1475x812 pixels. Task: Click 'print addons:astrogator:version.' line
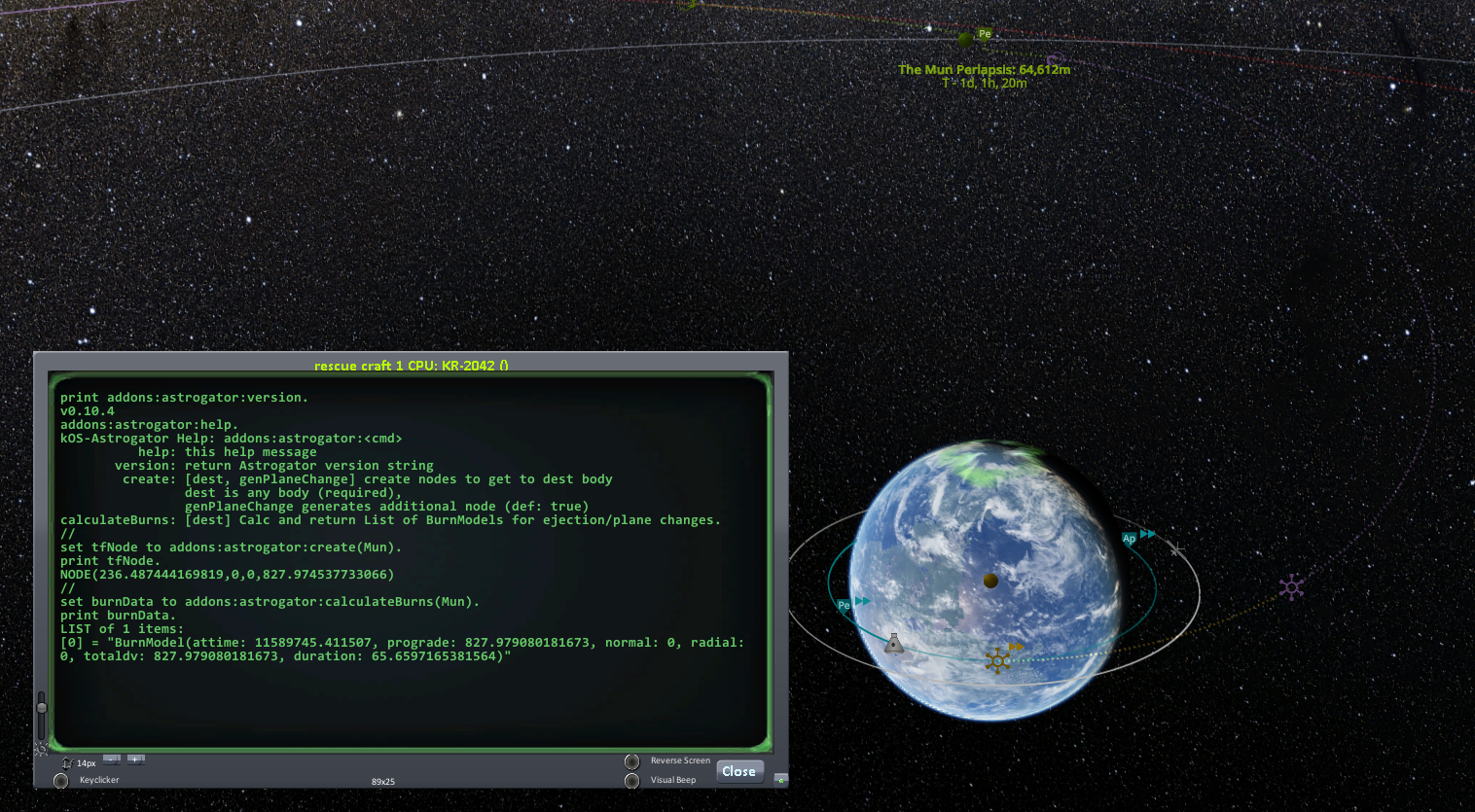pyautogui.click(x=185, y=398)
